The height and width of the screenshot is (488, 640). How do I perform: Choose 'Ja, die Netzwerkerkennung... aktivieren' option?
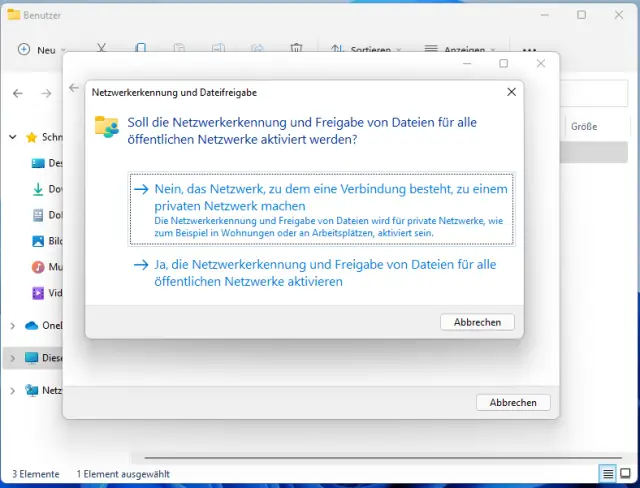[x=321, y=273]
